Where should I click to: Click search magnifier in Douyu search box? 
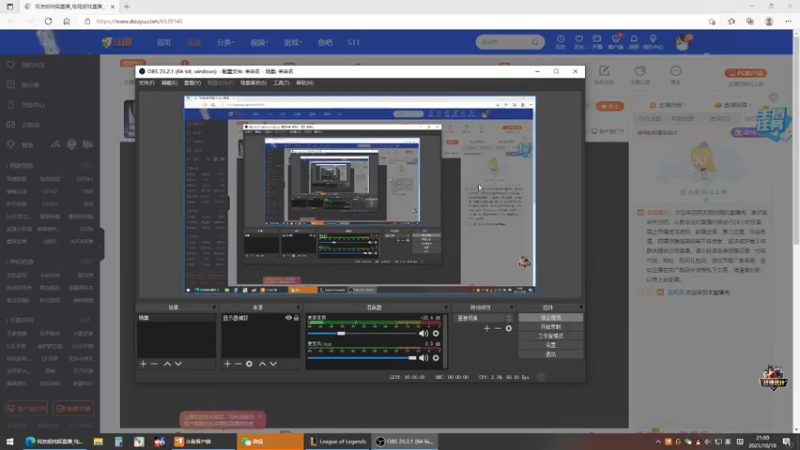click(535, 42)
